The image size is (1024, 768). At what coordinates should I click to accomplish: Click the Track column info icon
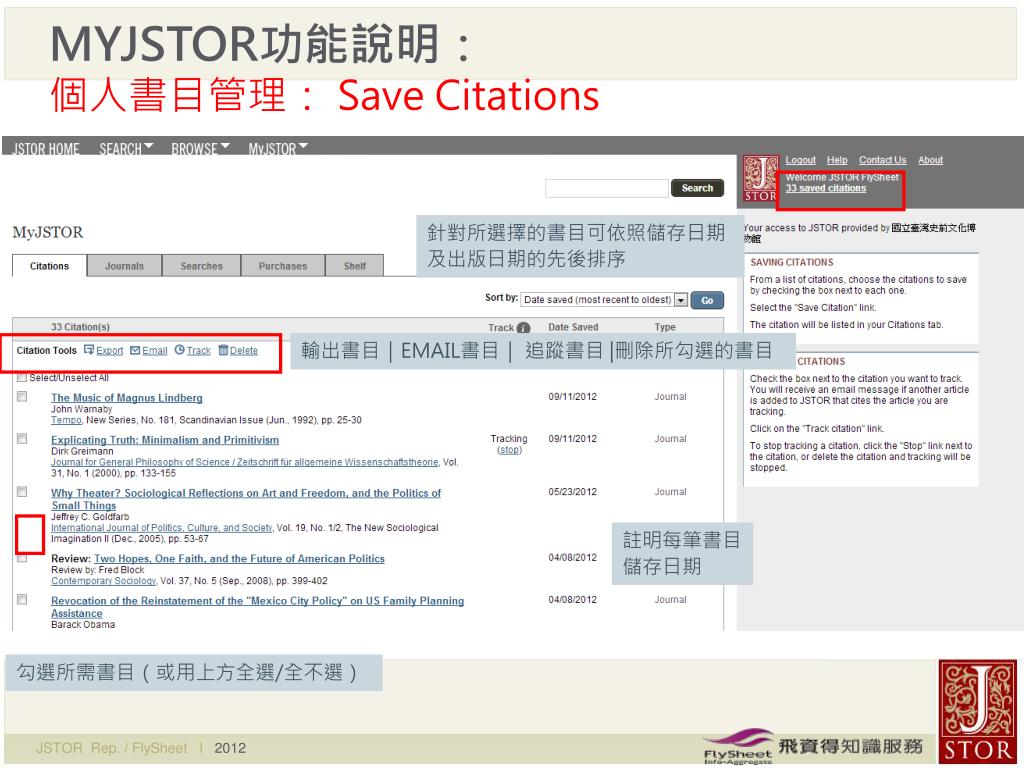click(x=524, y=328)
